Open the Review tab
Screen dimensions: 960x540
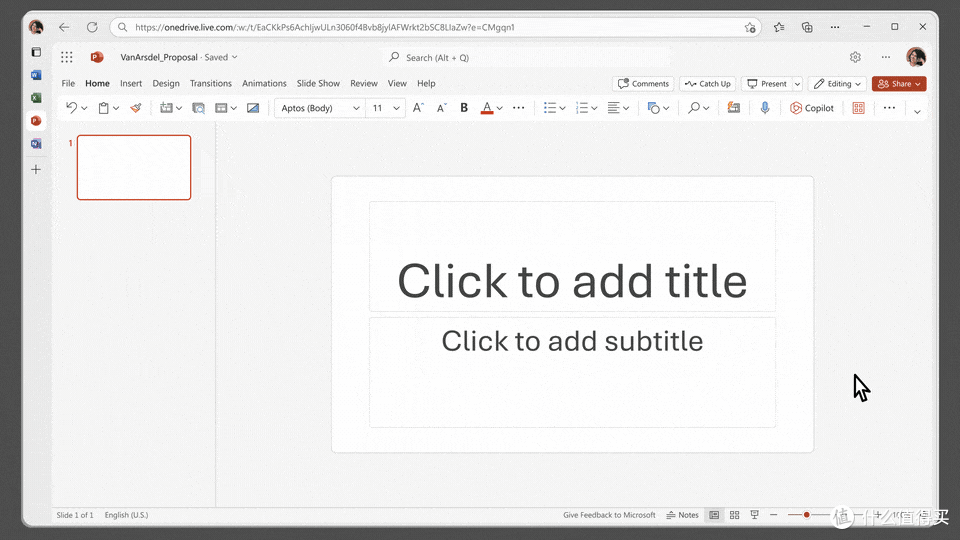(364, 83)
